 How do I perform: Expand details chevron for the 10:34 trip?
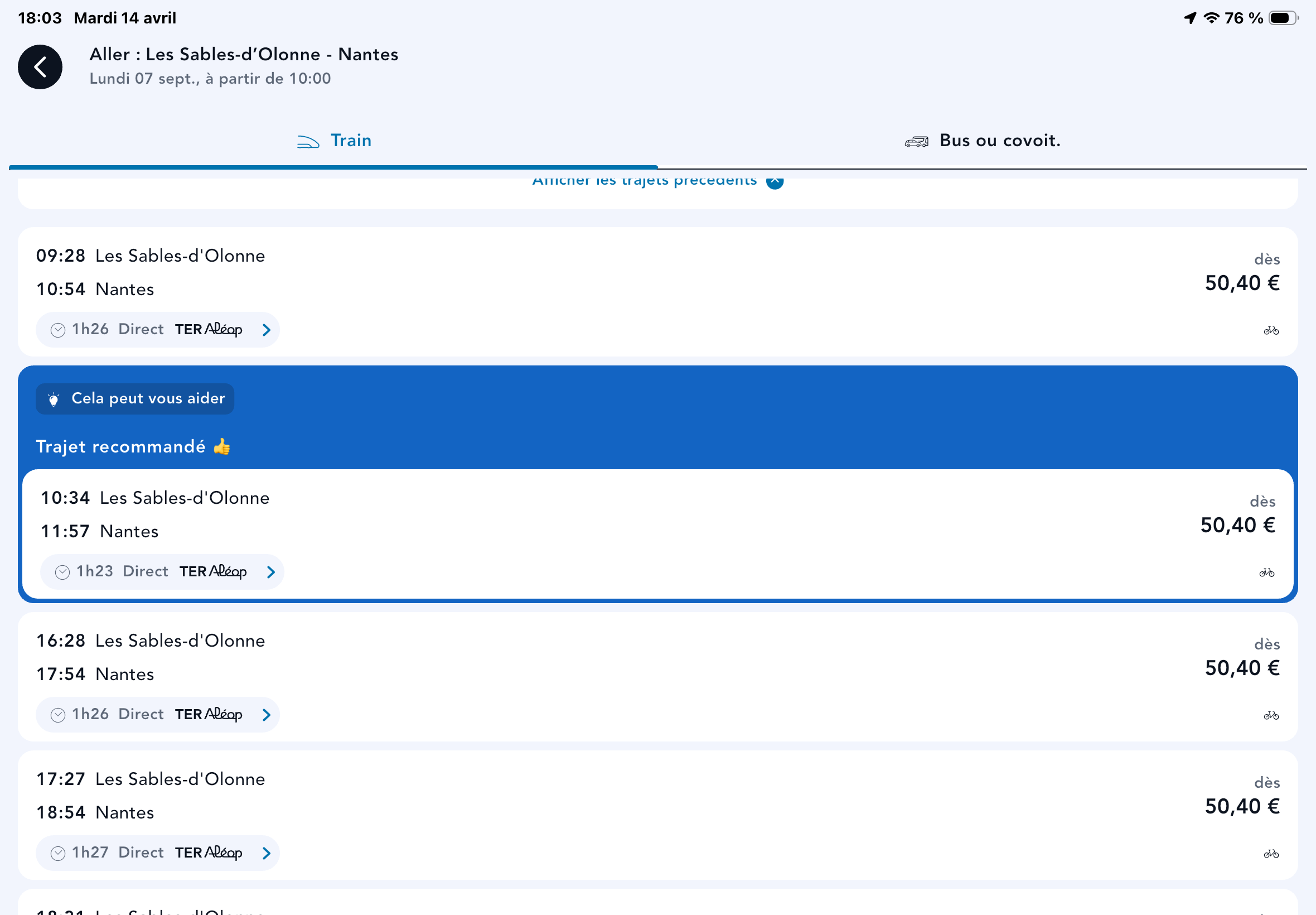[271, 571]
